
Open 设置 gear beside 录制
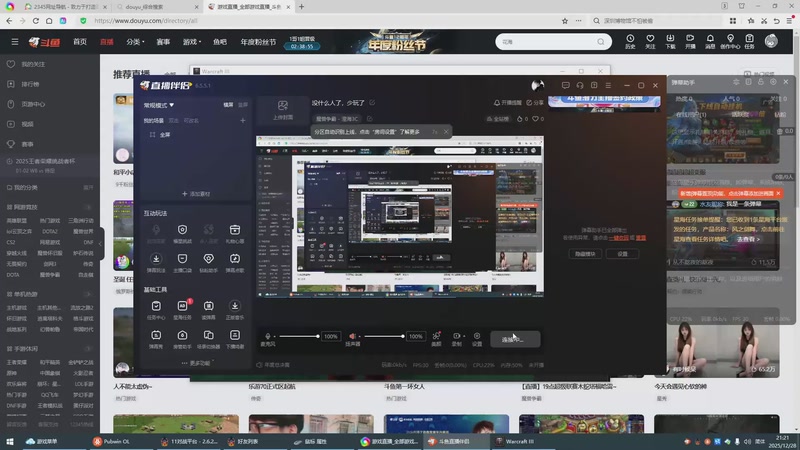477,338
